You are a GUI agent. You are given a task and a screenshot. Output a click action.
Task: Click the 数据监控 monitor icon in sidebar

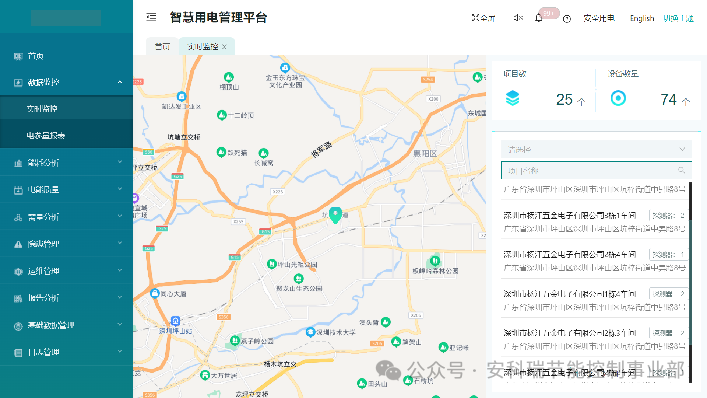[18, 82]
